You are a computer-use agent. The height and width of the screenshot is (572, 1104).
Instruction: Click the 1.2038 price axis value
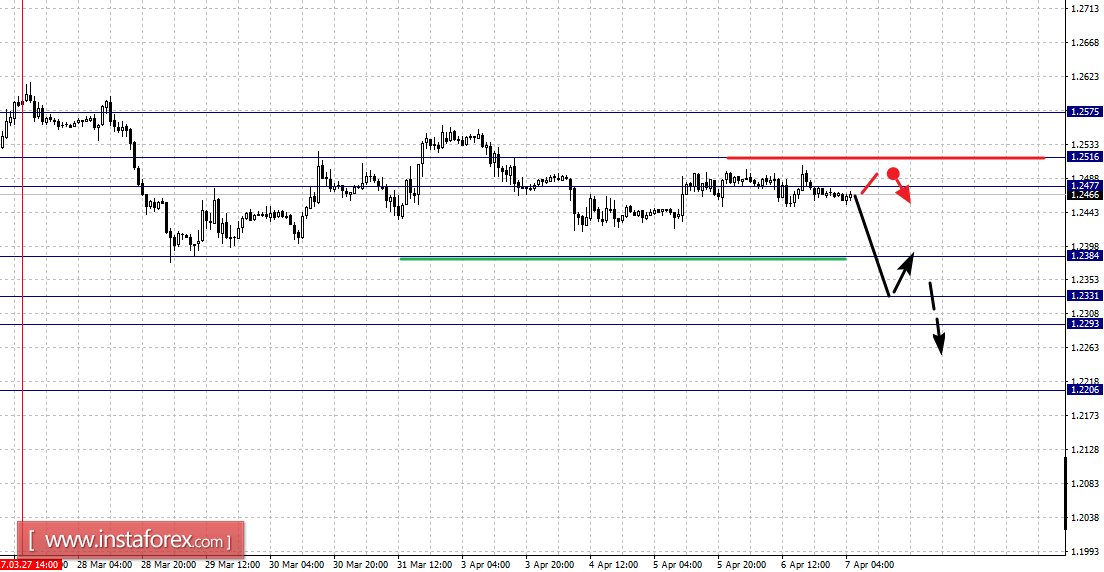pos(1084,517)
